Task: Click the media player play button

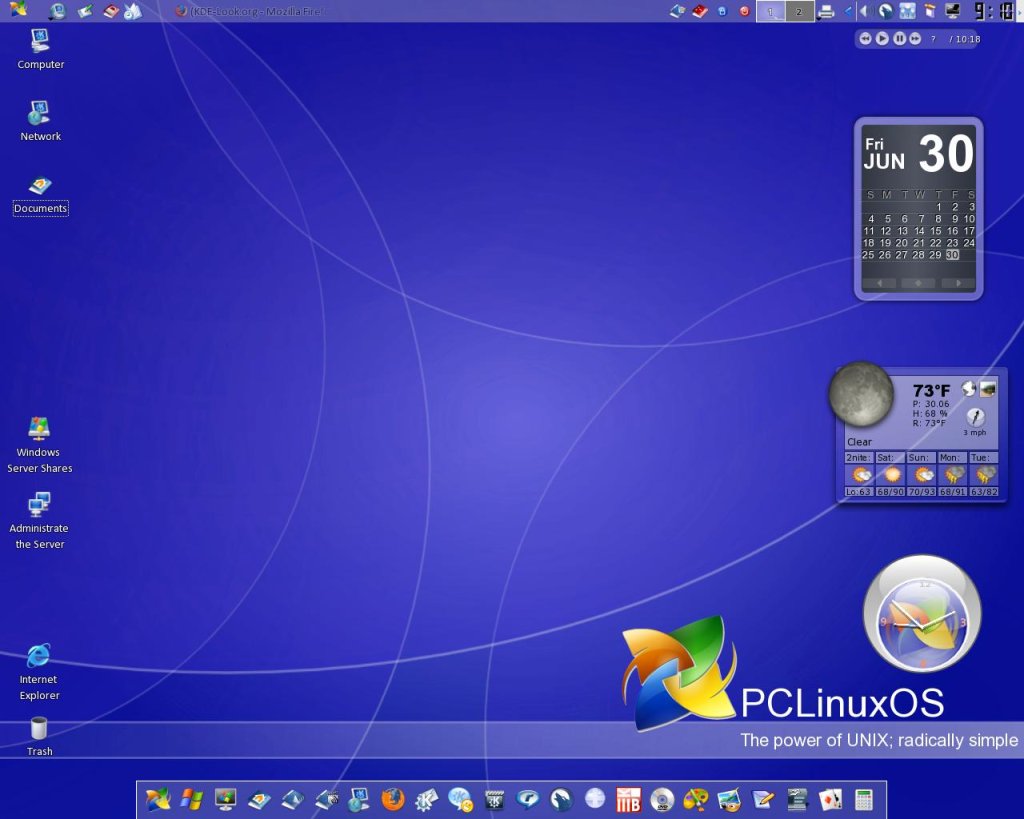Action: tap(882, 39)
